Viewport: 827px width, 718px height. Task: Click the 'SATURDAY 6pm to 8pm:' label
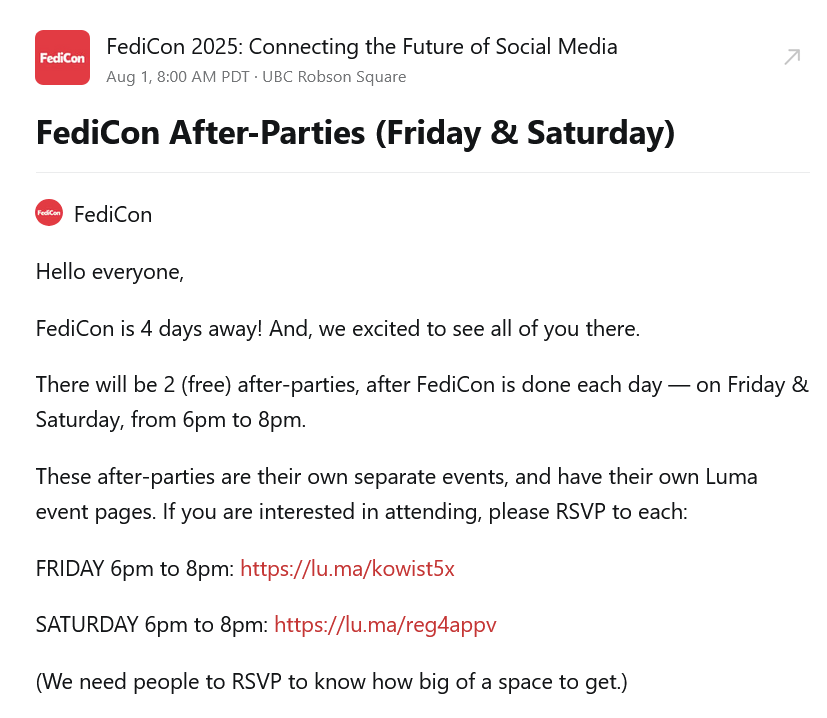(152, 625)
